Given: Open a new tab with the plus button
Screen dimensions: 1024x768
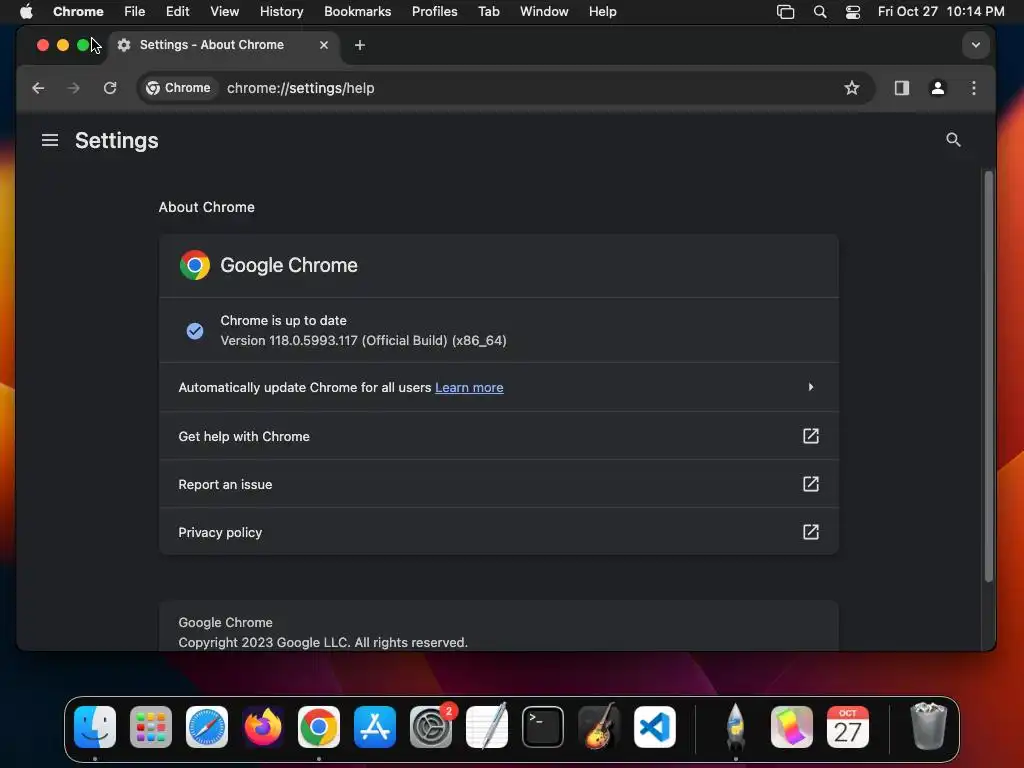Looking at the screenshot, I should tap(360, 45).
